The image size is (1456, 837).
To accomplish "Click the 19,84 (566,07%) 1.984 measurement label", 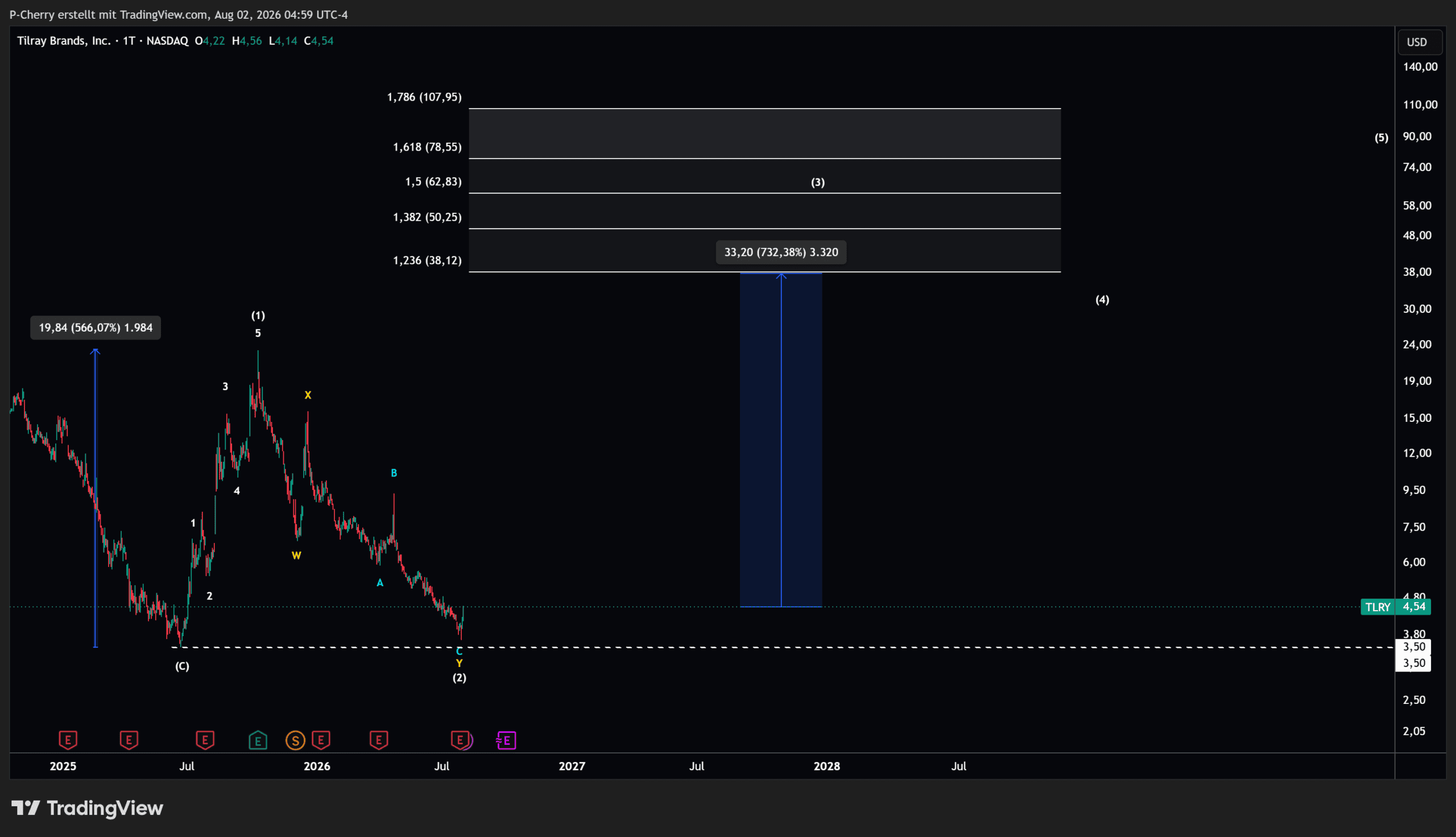I will tap(96, 328).
